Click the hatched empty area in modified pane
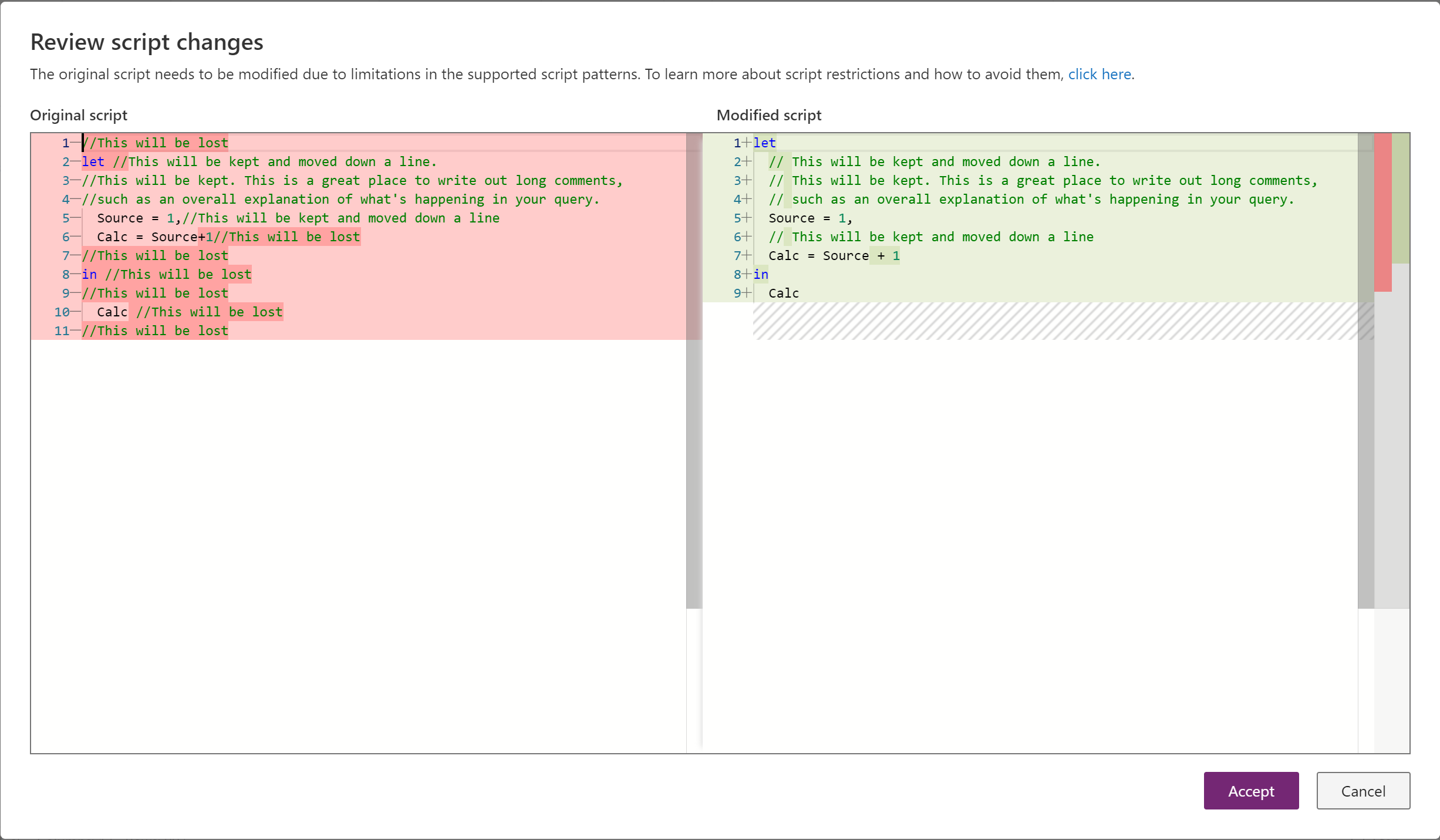This screenshot has height=840, width=1440. (1057, 322)
